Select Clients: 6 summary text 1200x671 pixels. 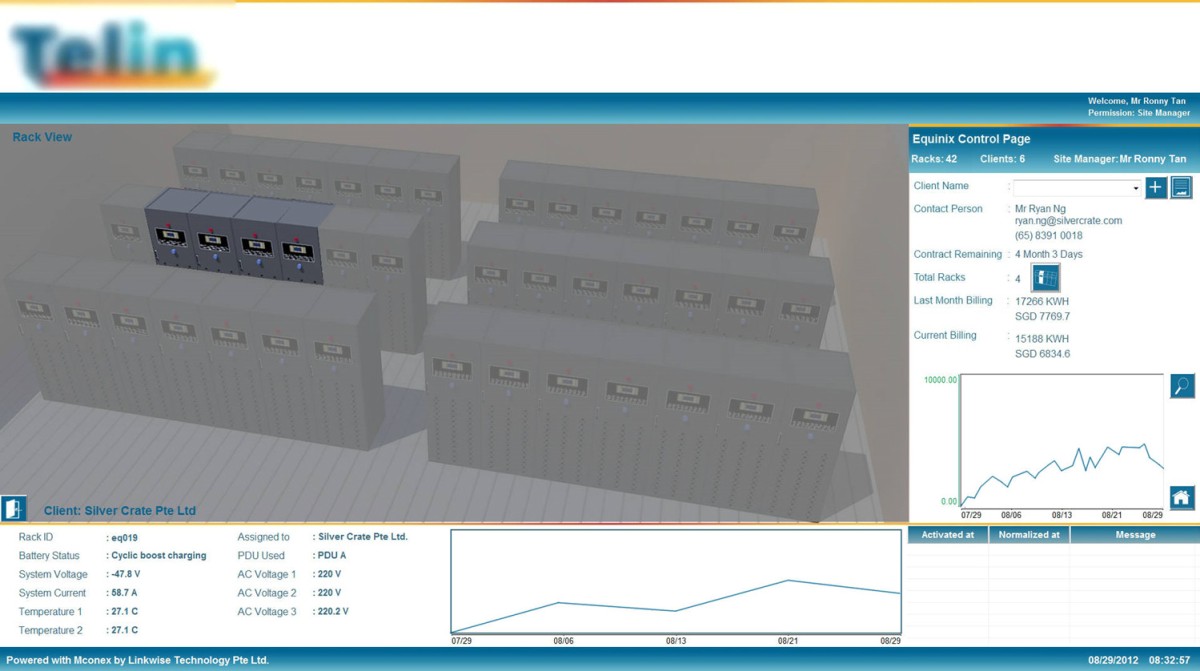pos(1002,159)
